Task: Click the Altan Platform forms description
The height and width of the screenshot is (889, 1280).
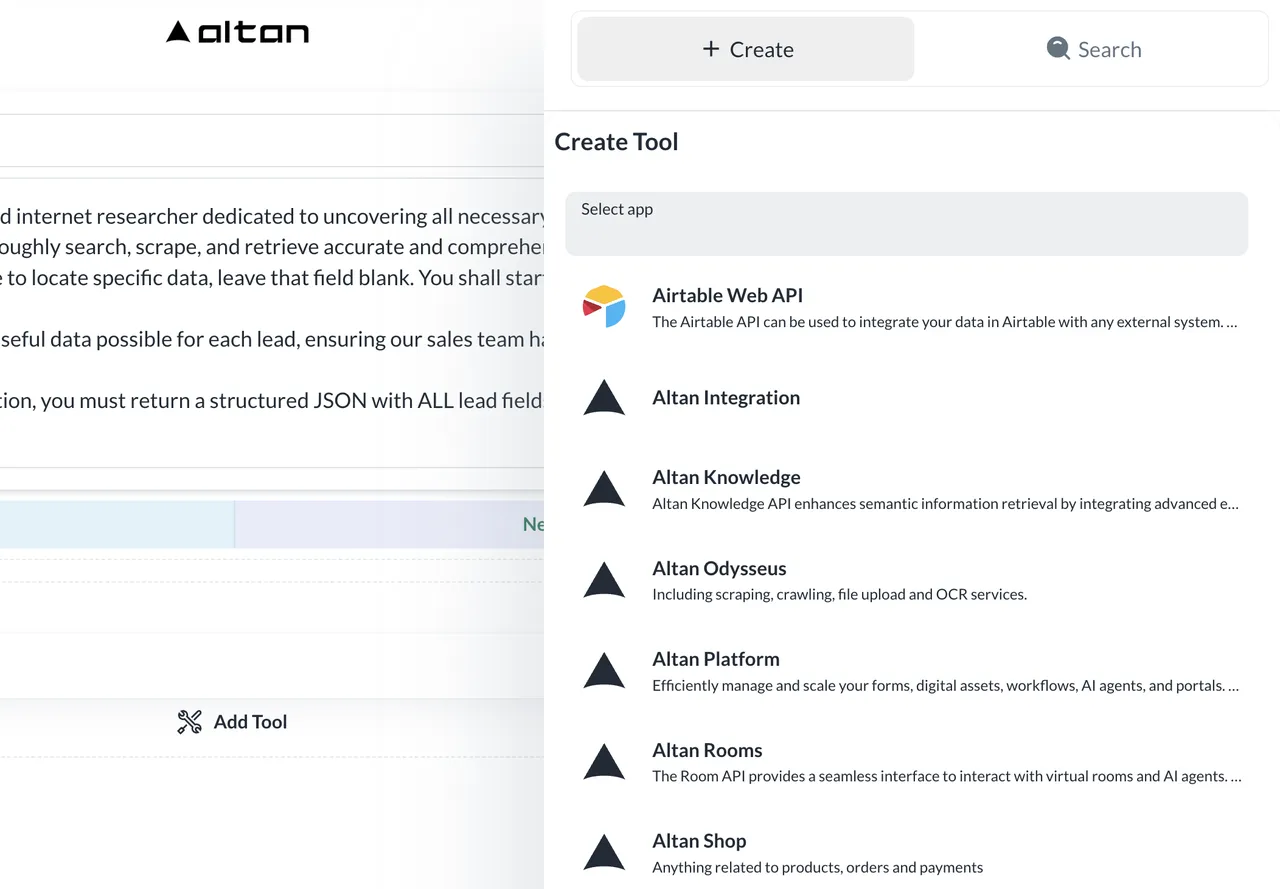Action: coord(945,686)
